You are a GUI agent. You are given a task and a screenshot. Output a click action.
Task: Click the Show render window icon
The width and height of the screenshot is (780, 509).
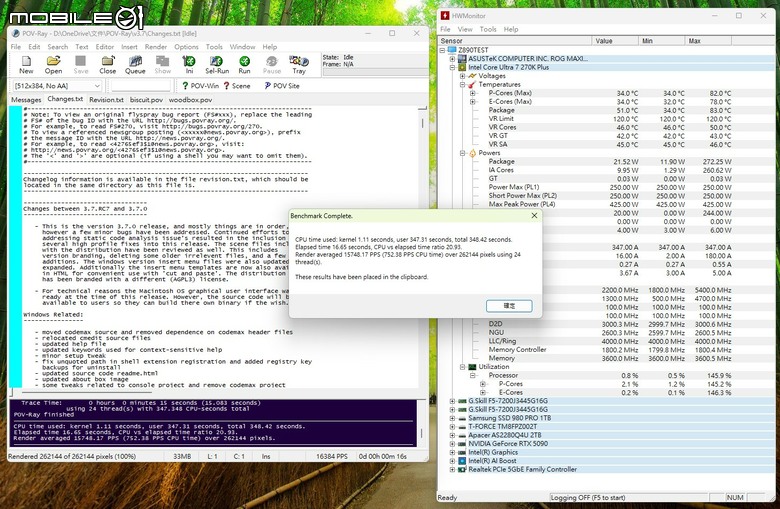tap(163, 65)
